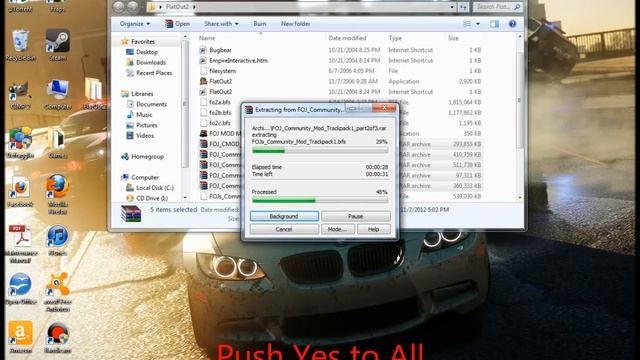Screen dimensions: 640x360
Task: Click Open on the Explorer toolbar
Action: click(178, 24)
